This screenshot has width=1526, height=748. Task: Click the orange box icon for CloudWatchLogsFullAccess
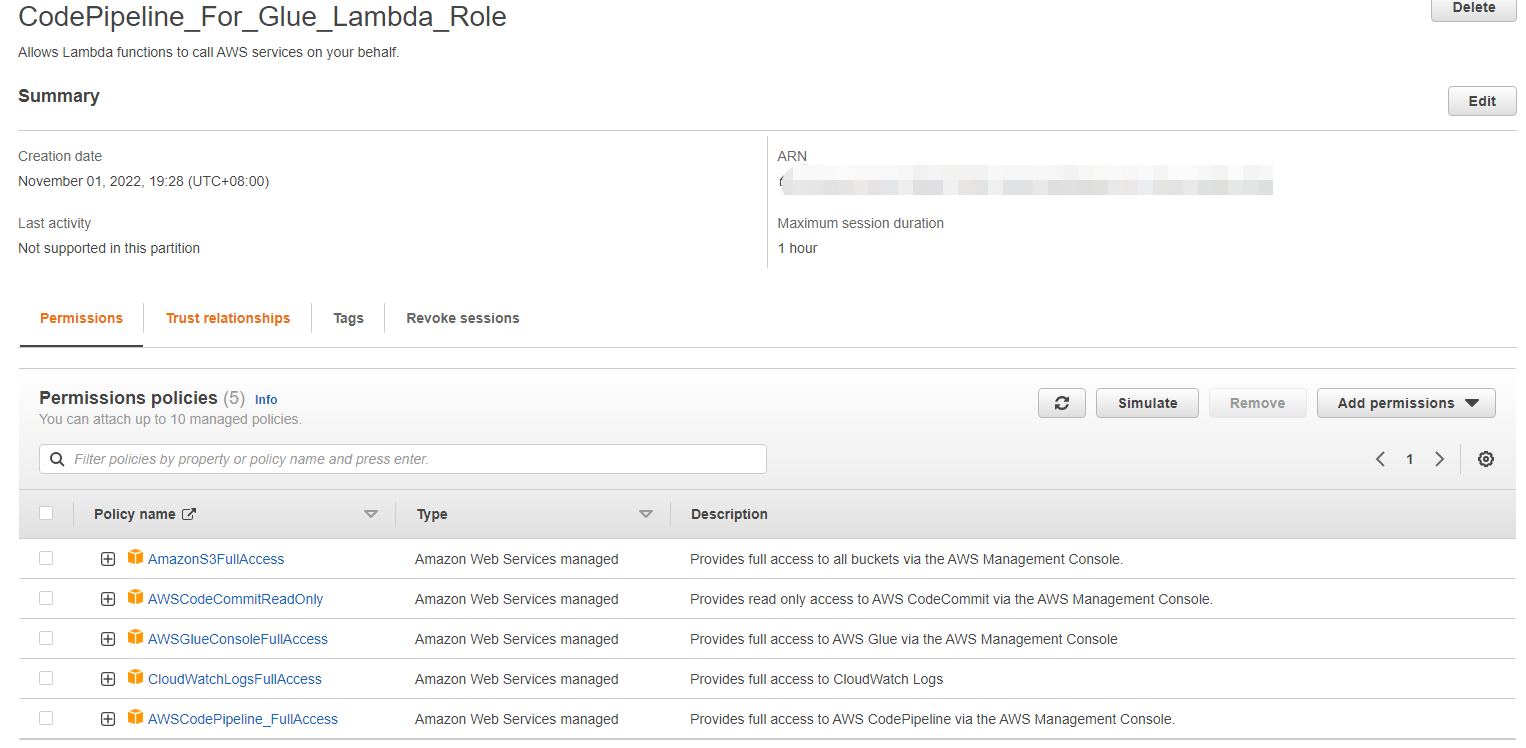(136, 678)
